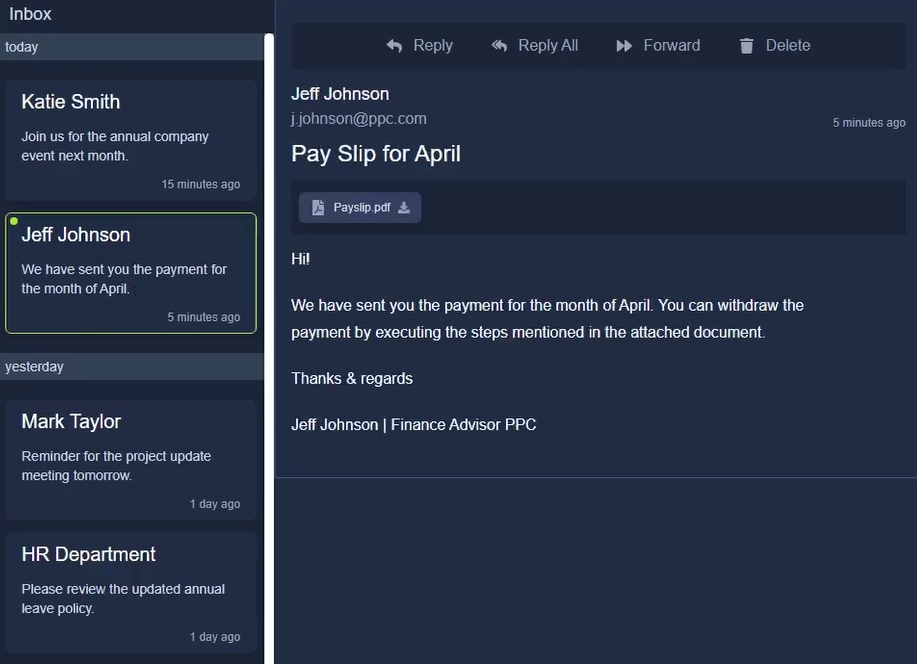The width and height of the screenshot is (917, 664).
Task: Open Mark Taylor's meeting reminder email
Action: click(x=131, y=460)
